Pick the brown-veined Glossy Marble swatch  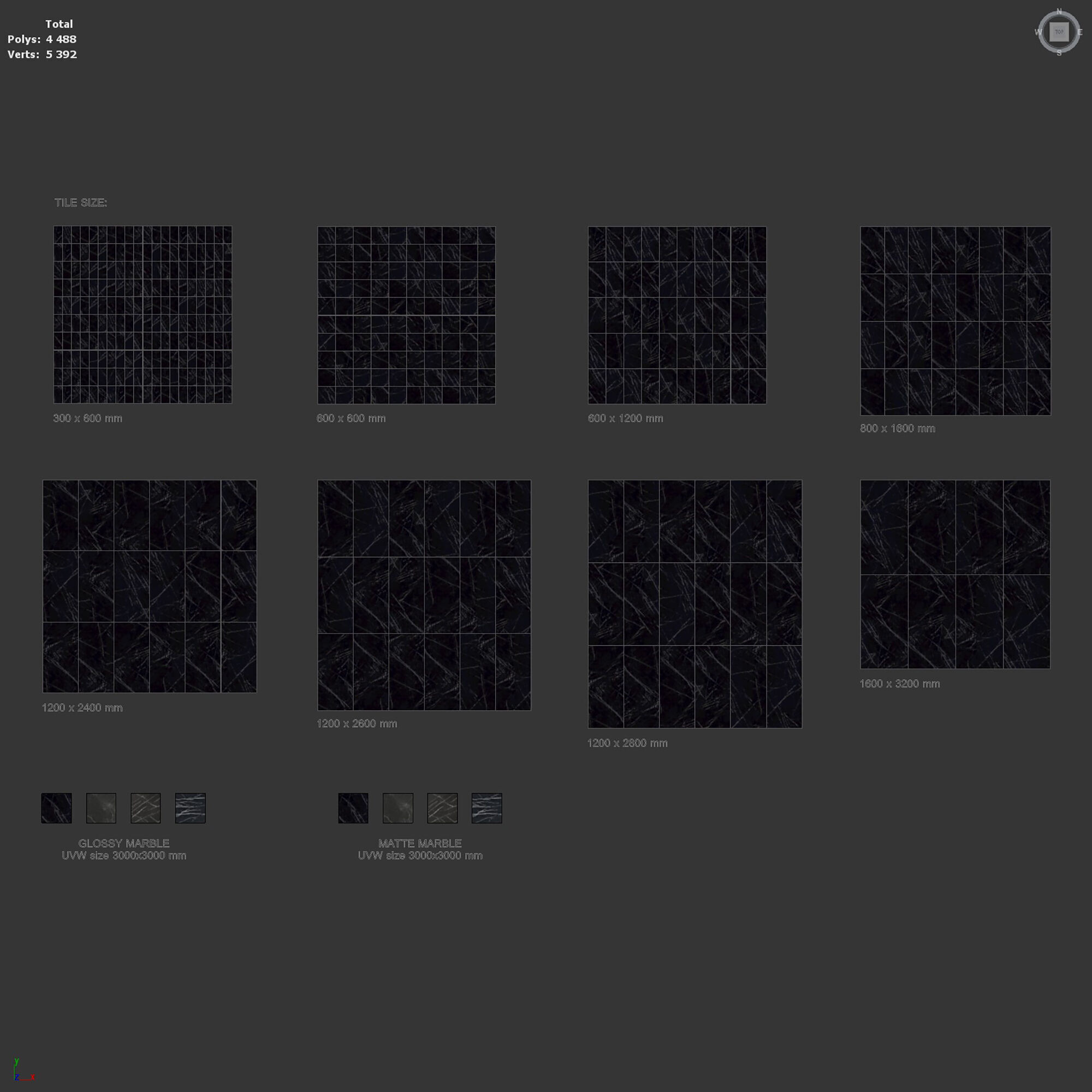coord(146,808)
